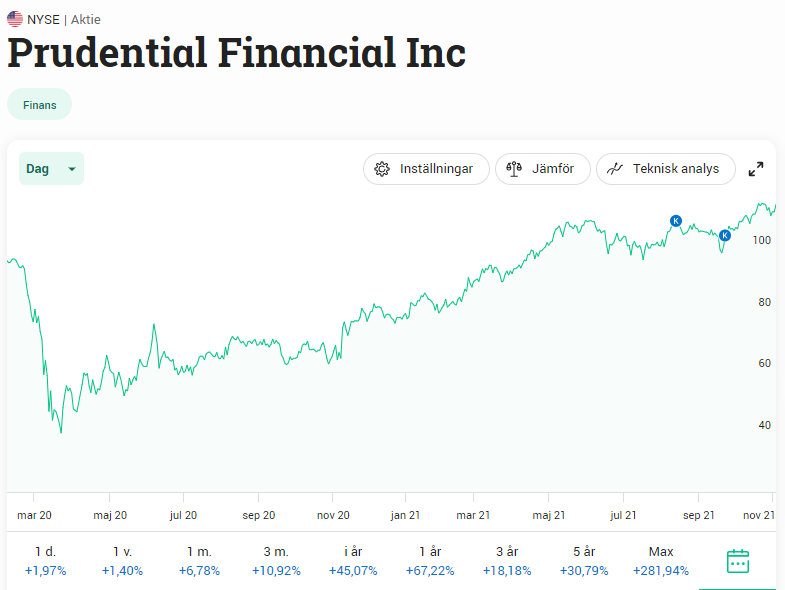Select the Max period
This screenshot has height=590, width=785.
point(661,561)
